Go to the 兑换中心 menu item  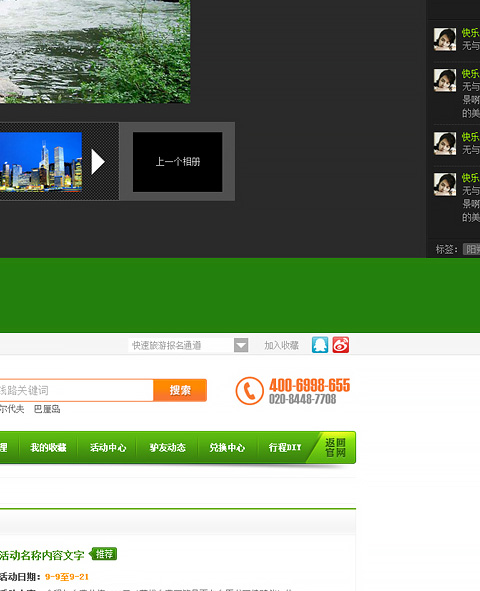coord(227,447)
